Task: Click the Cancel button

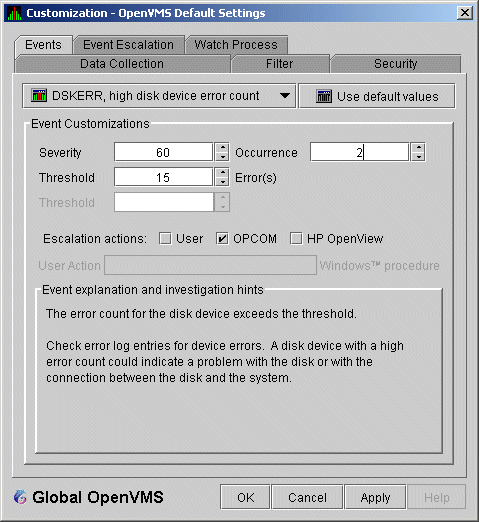Action: point(307,497)
